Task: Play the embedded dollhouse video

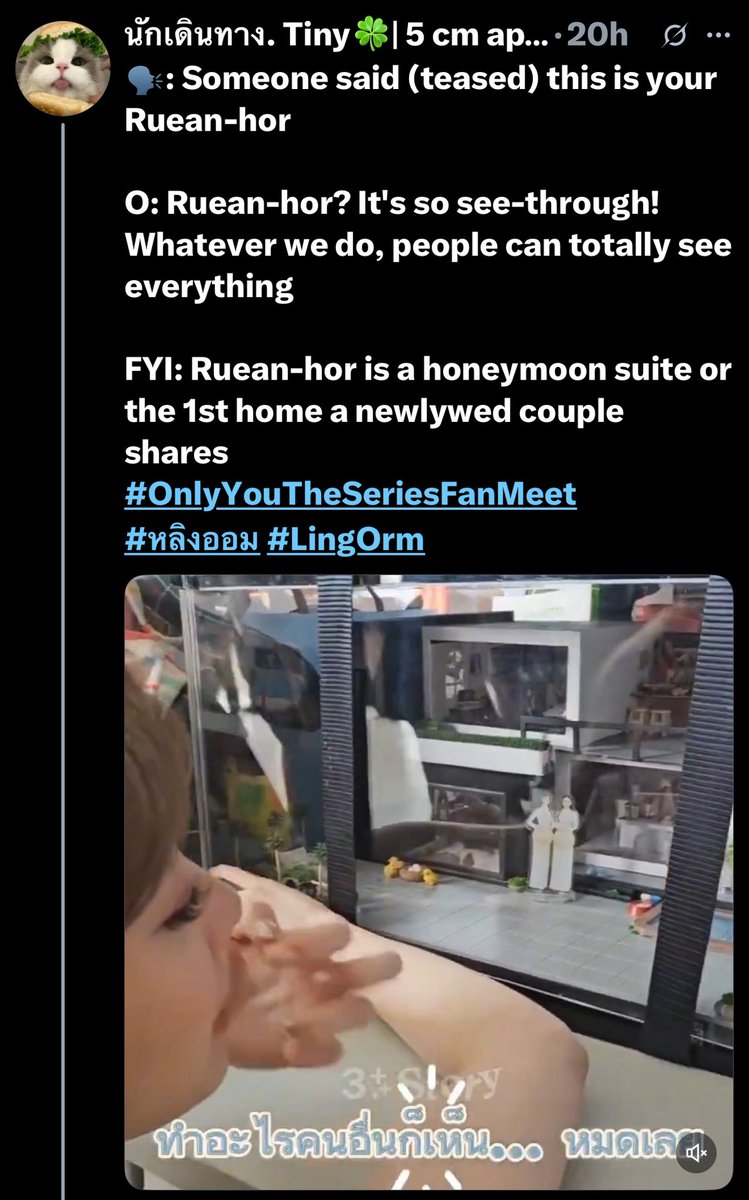Action: point(428,882)
